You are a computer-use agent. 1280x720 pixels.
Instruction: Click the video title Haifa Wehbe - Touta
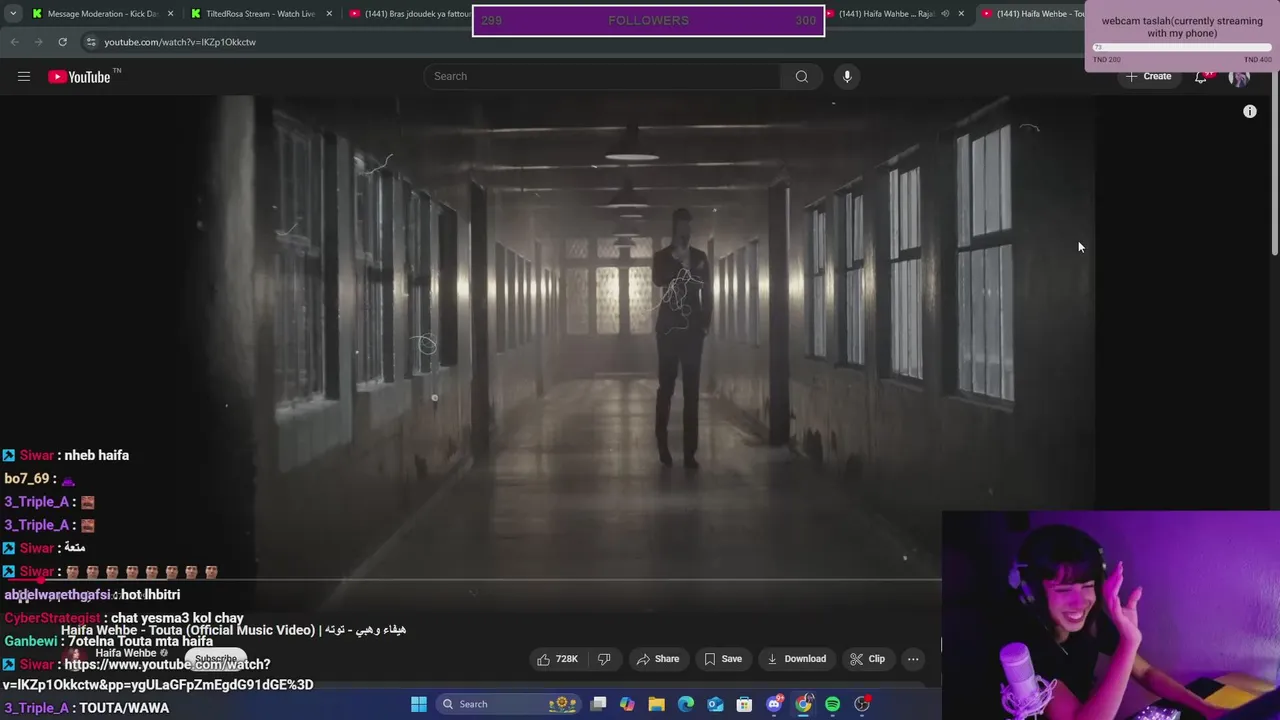click(x=234, y=630)
